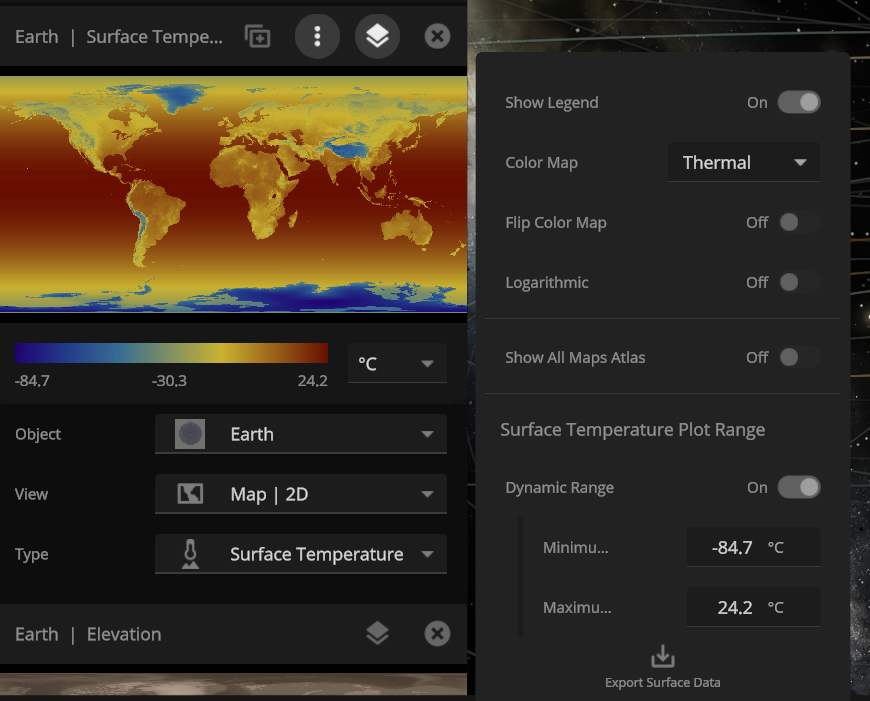Image resolution: width=870 pixels, height=701 pixels.
Task: Click the layers icon for Elevation panel
Action: [x=377, y=633]
